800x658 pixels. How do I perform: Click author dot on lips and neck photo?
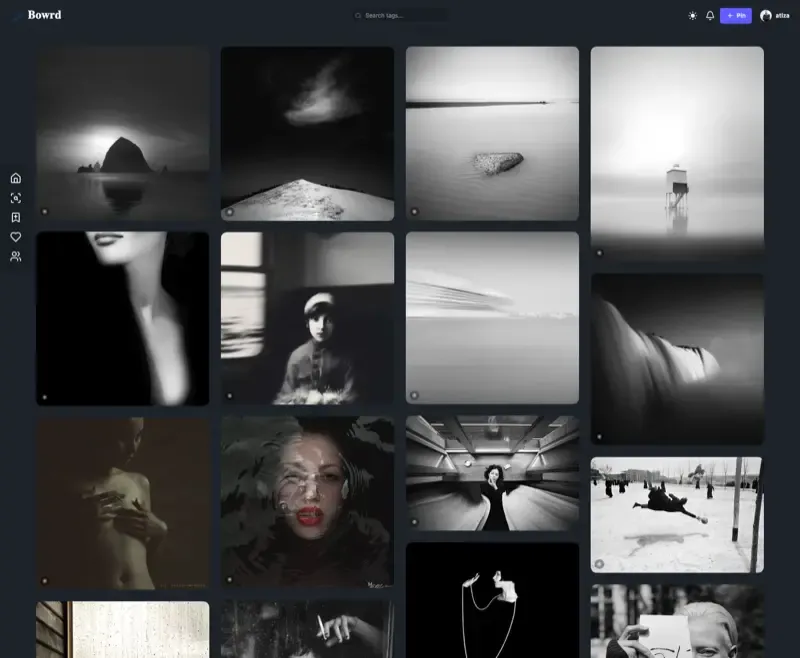[44, 397]
